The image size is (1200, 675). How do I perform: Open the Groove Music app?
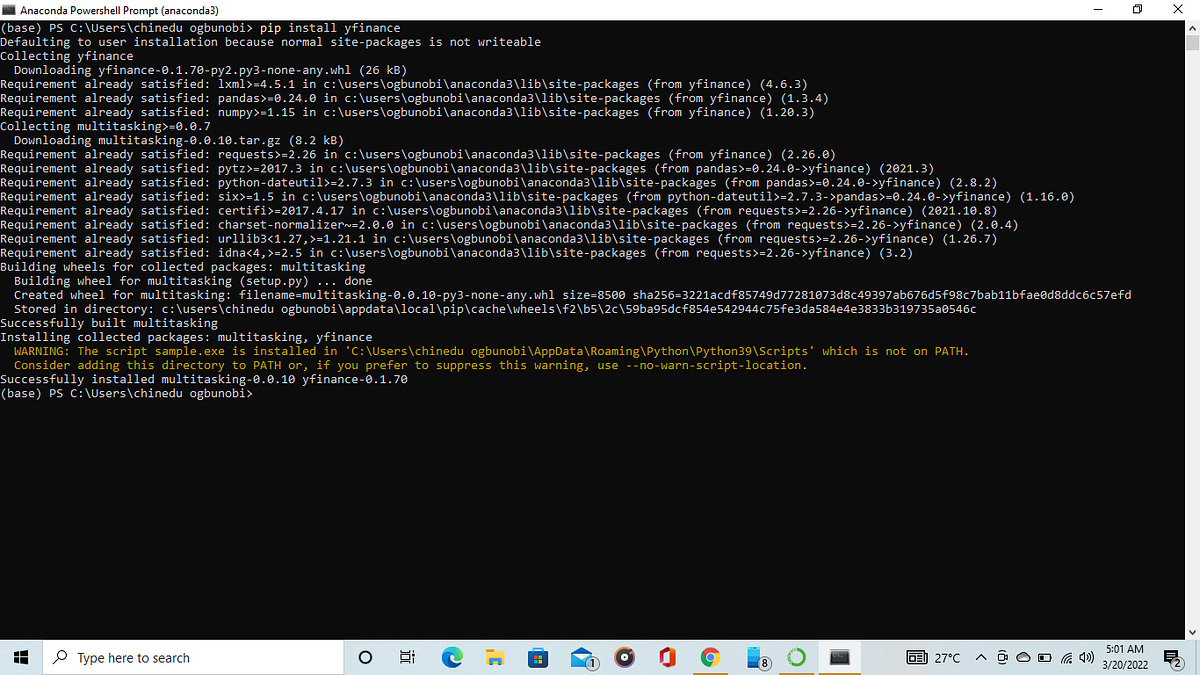coord(624,657)
